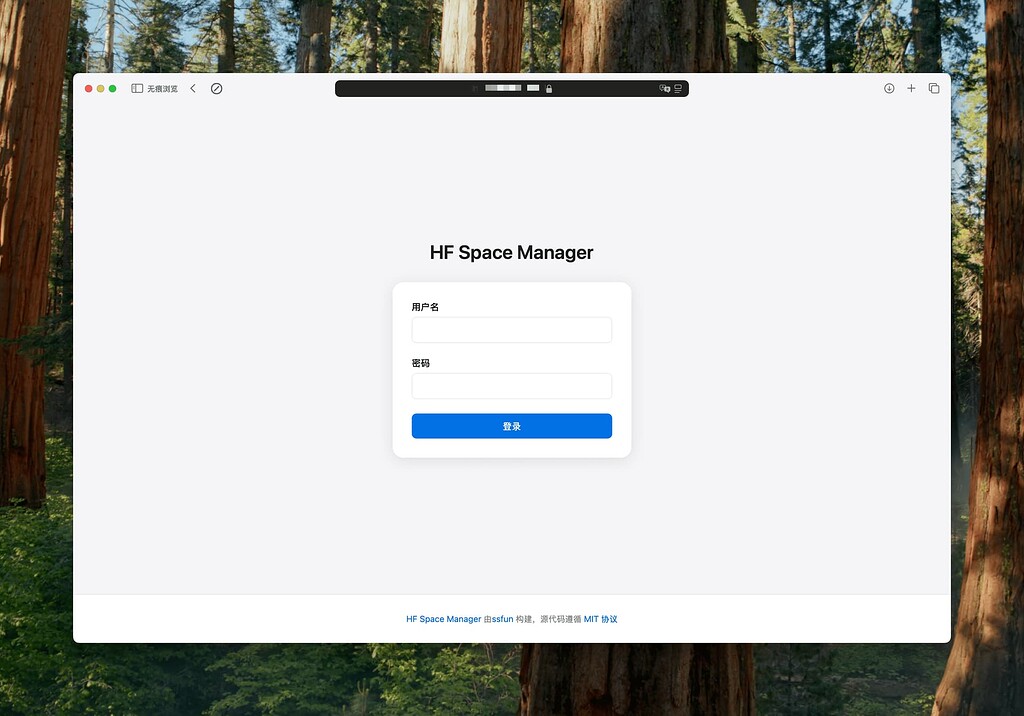Open the MIT 协议 license link

click(600, 619)
